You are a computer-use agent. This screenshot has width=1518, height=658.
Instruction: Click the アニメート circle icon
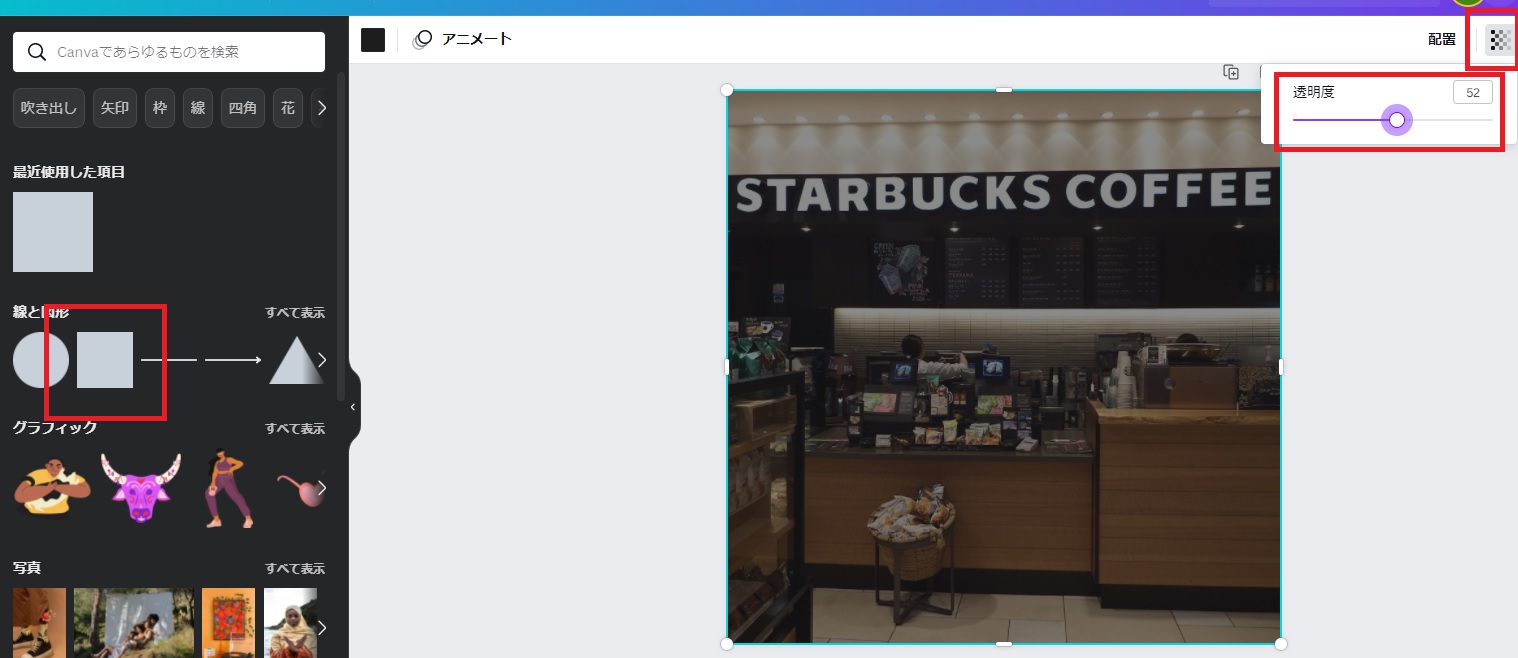click(423, 40)
